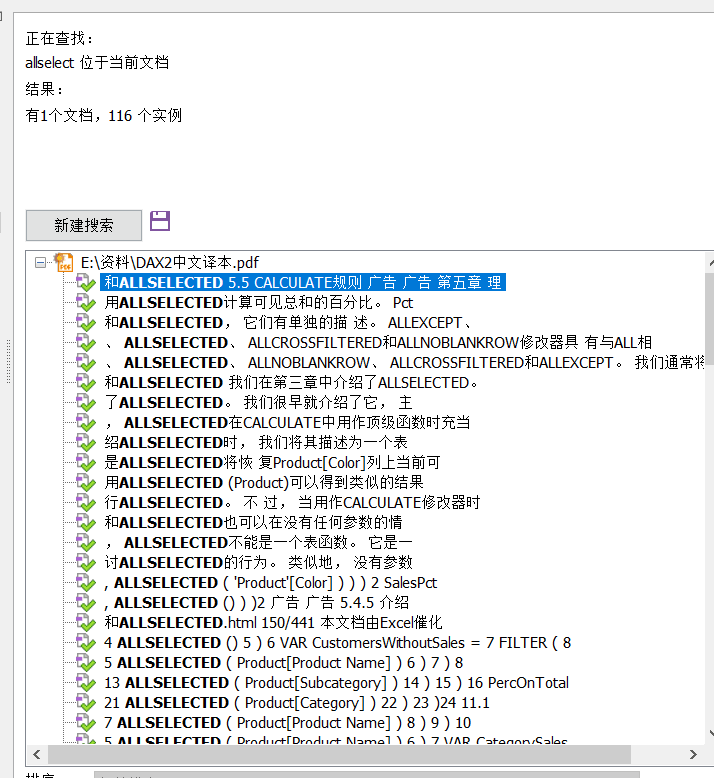Click result icon beside ALLSELECTED在CALCULATE中
Viewport: 714px width, 778px height.
pyautogui.click(x=86, y=423)
